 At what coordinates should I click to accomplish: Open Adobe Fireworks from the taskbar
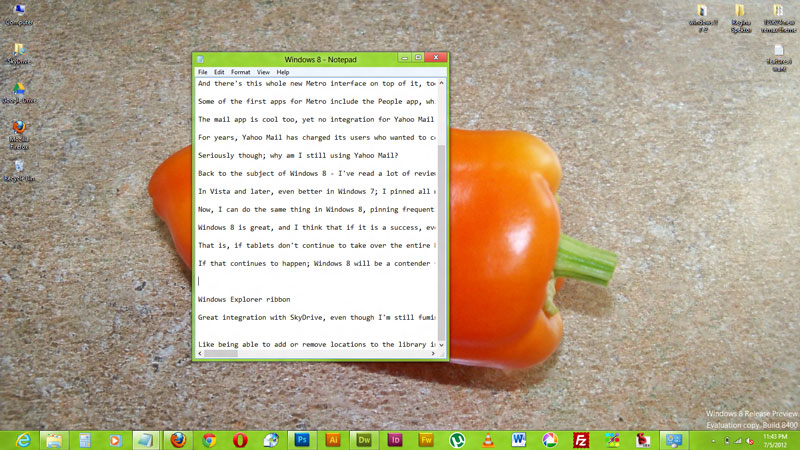point(426,440)
